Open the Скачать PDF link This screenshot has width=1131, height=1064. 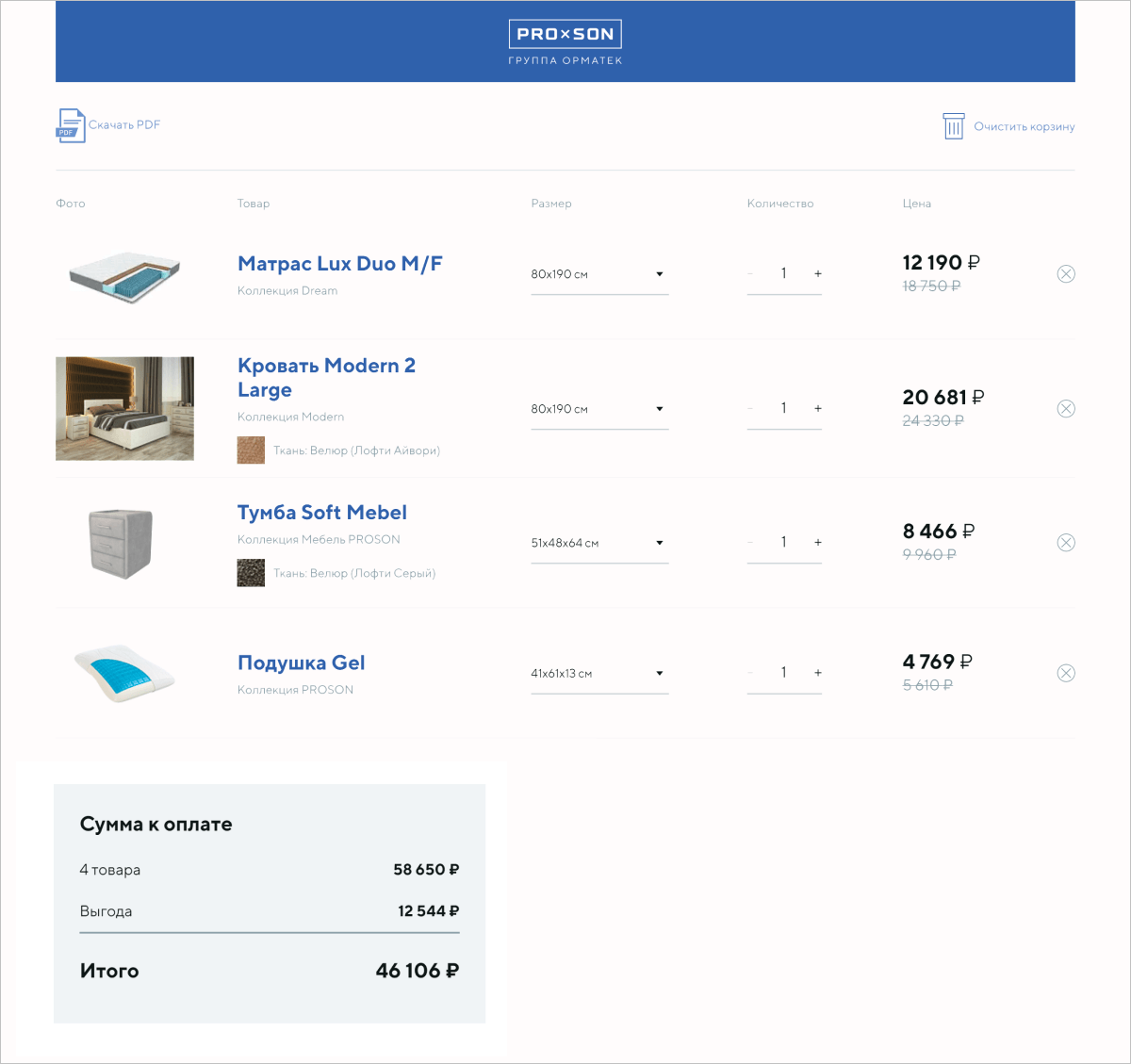pyautogui.click(x=124, y=124)
